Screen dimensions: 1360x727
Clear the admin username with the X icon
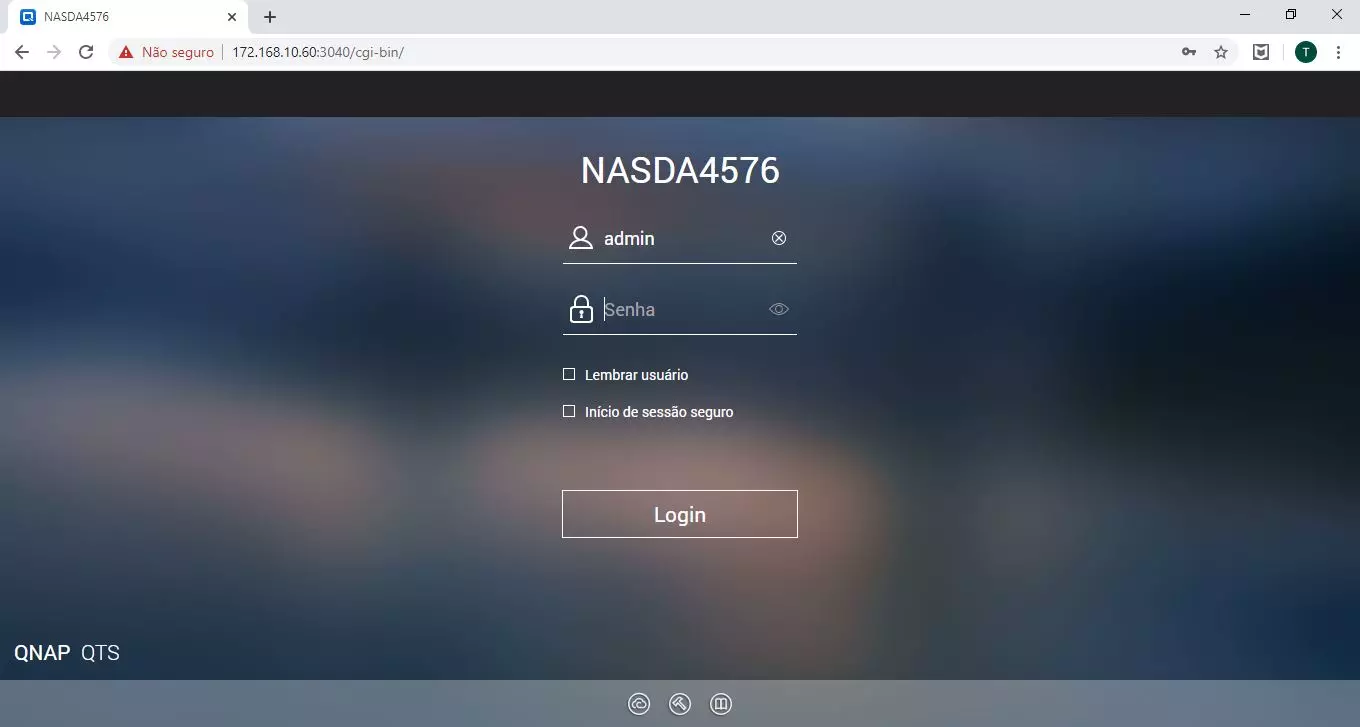click(x=779, y=238)
